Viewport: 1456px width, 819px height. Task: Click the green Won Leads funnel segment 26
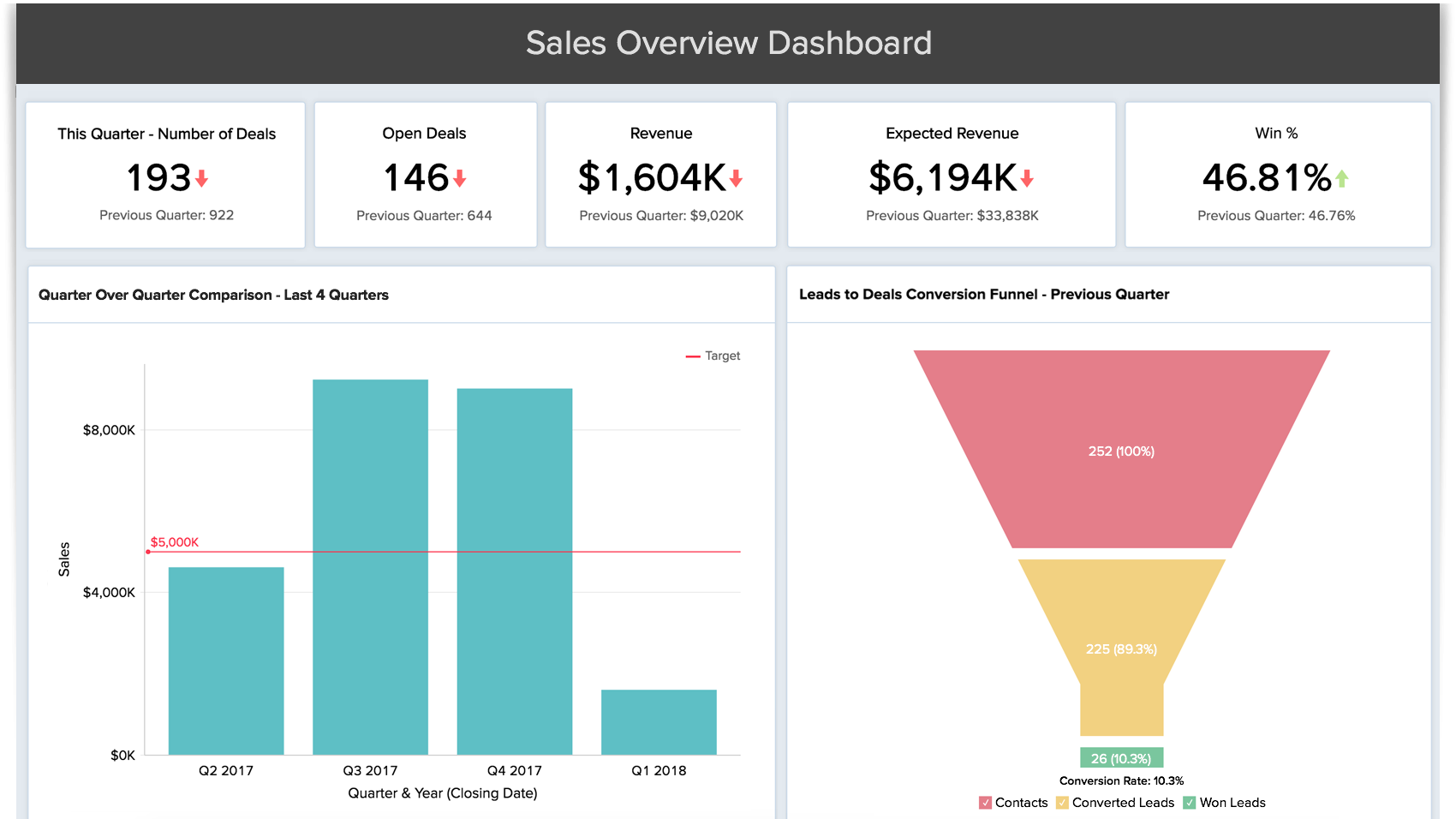pos(1121,758)
